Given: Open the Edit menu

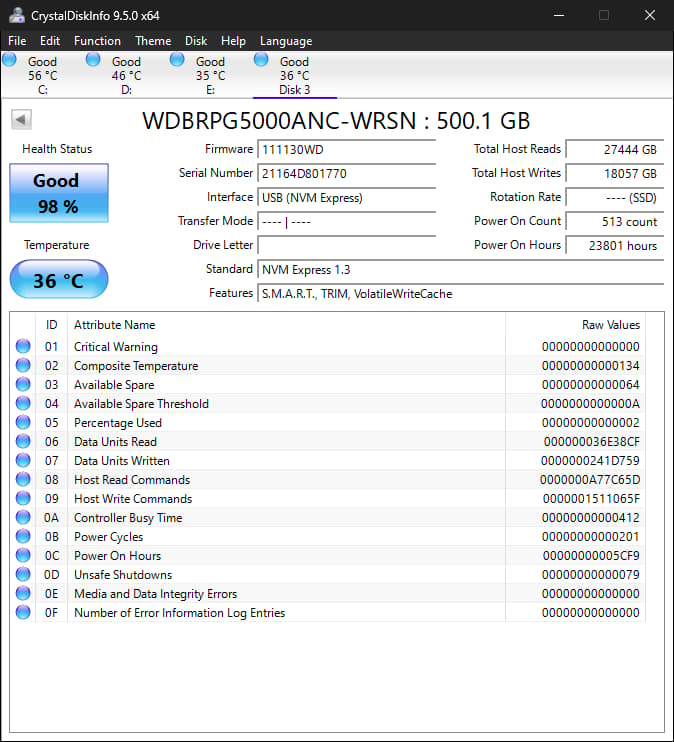Looking at the screenshot, I should (50, 41).
